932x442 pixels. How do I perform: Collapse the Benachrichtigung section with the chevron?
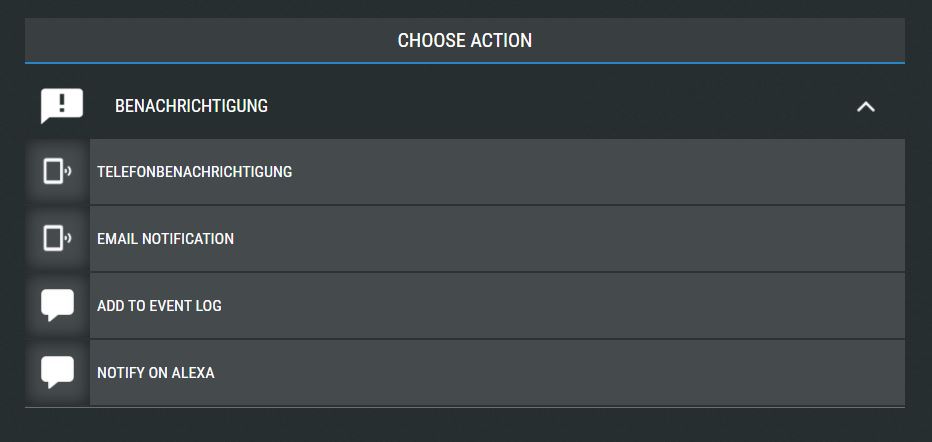[865, 106]
